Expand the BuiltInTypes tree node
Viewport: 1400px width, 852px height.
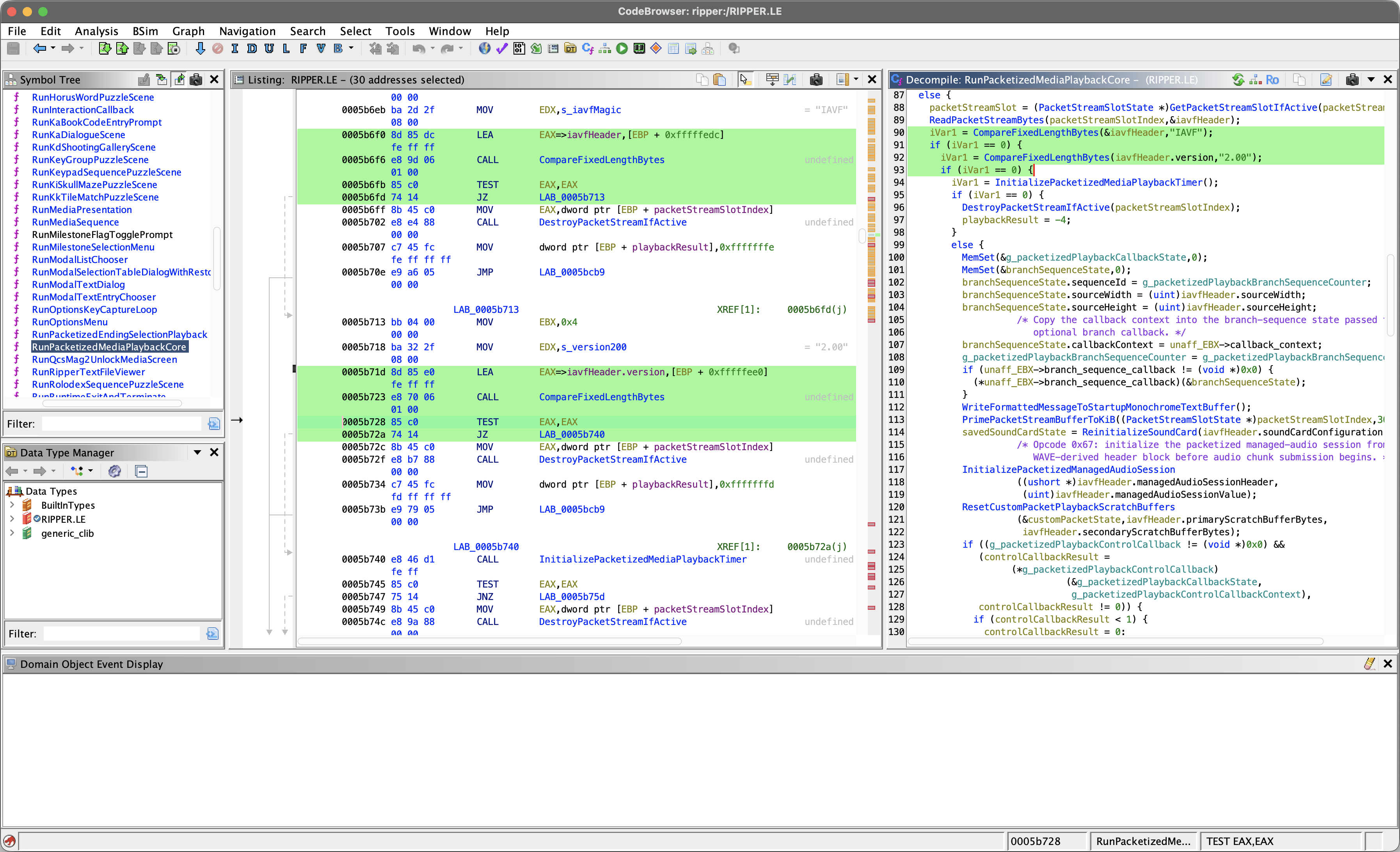pyautogui.click(x=12, y=505)
